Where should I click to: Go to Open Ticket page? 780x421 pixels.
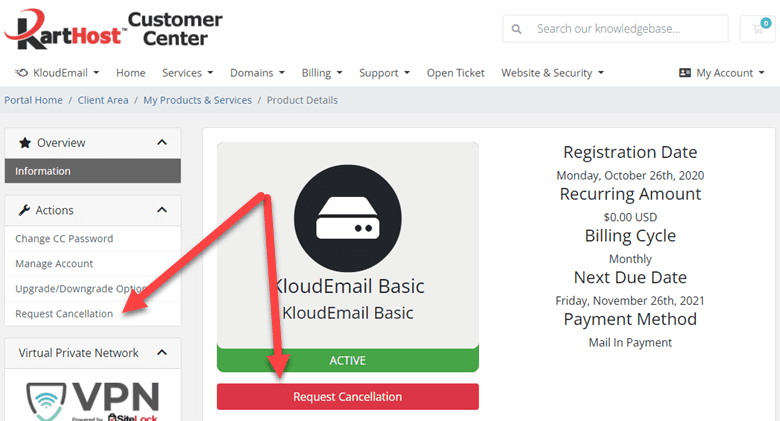click(455, 73)
